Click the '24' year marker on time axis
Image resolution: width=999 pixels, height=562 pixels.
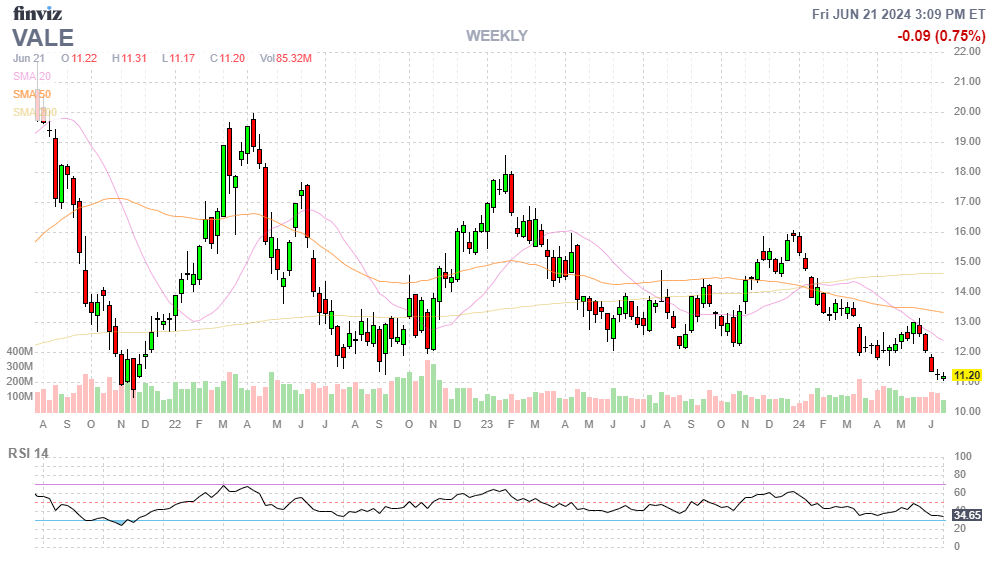point(799,424)
